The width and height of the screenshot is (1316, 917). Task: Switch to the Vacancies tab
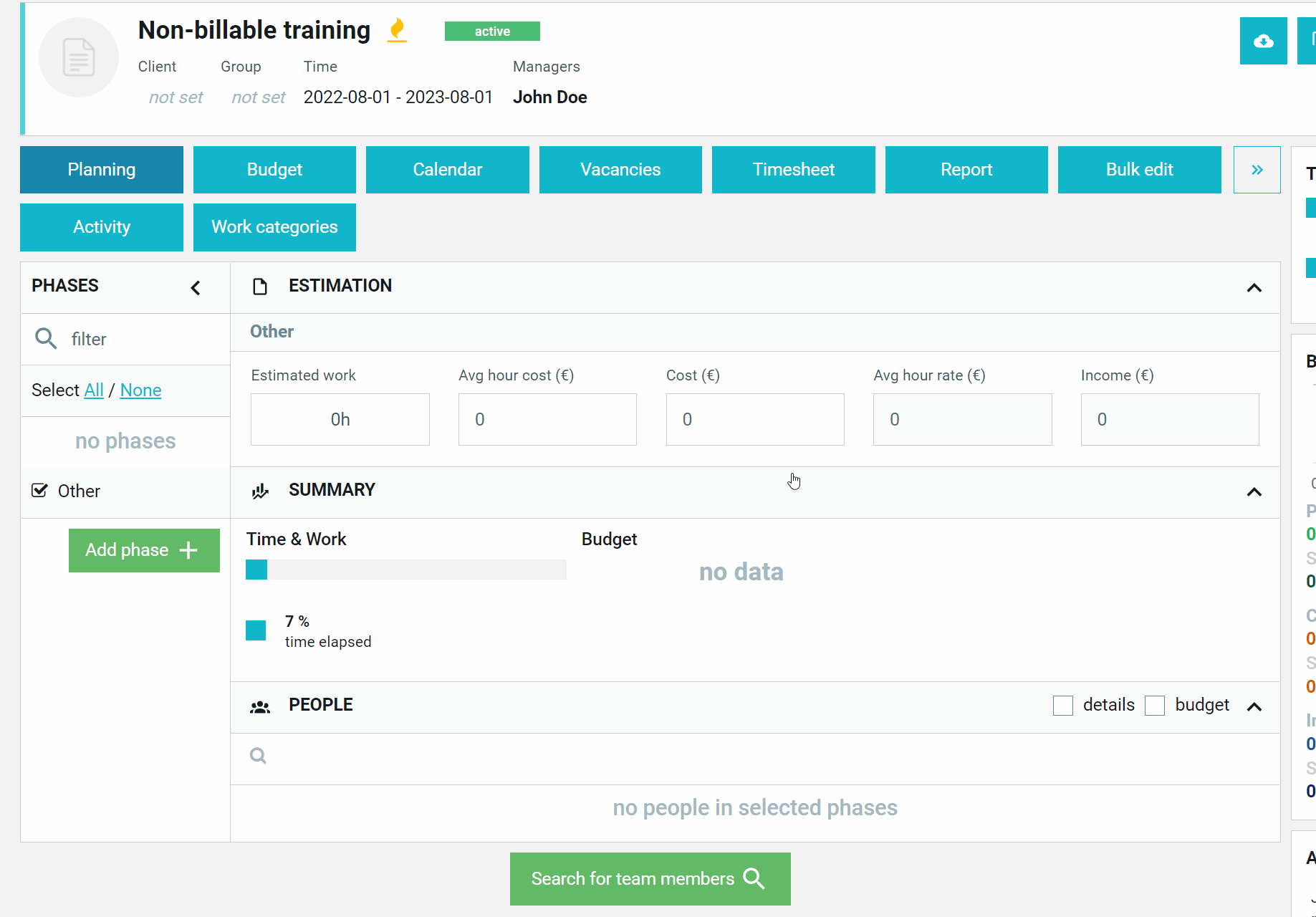(x=620, y=170)
